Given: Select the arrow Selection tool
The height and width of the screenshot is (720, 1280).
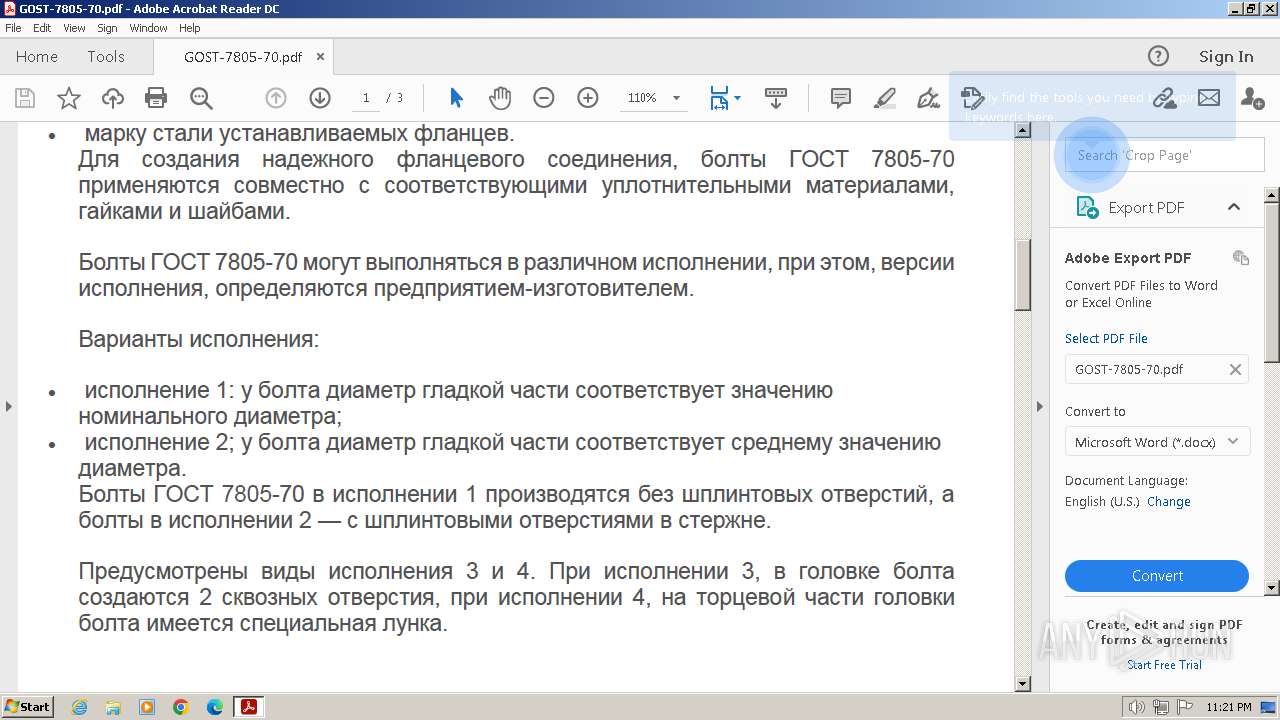Looking at the screenshot, I should tap(457, 98).
